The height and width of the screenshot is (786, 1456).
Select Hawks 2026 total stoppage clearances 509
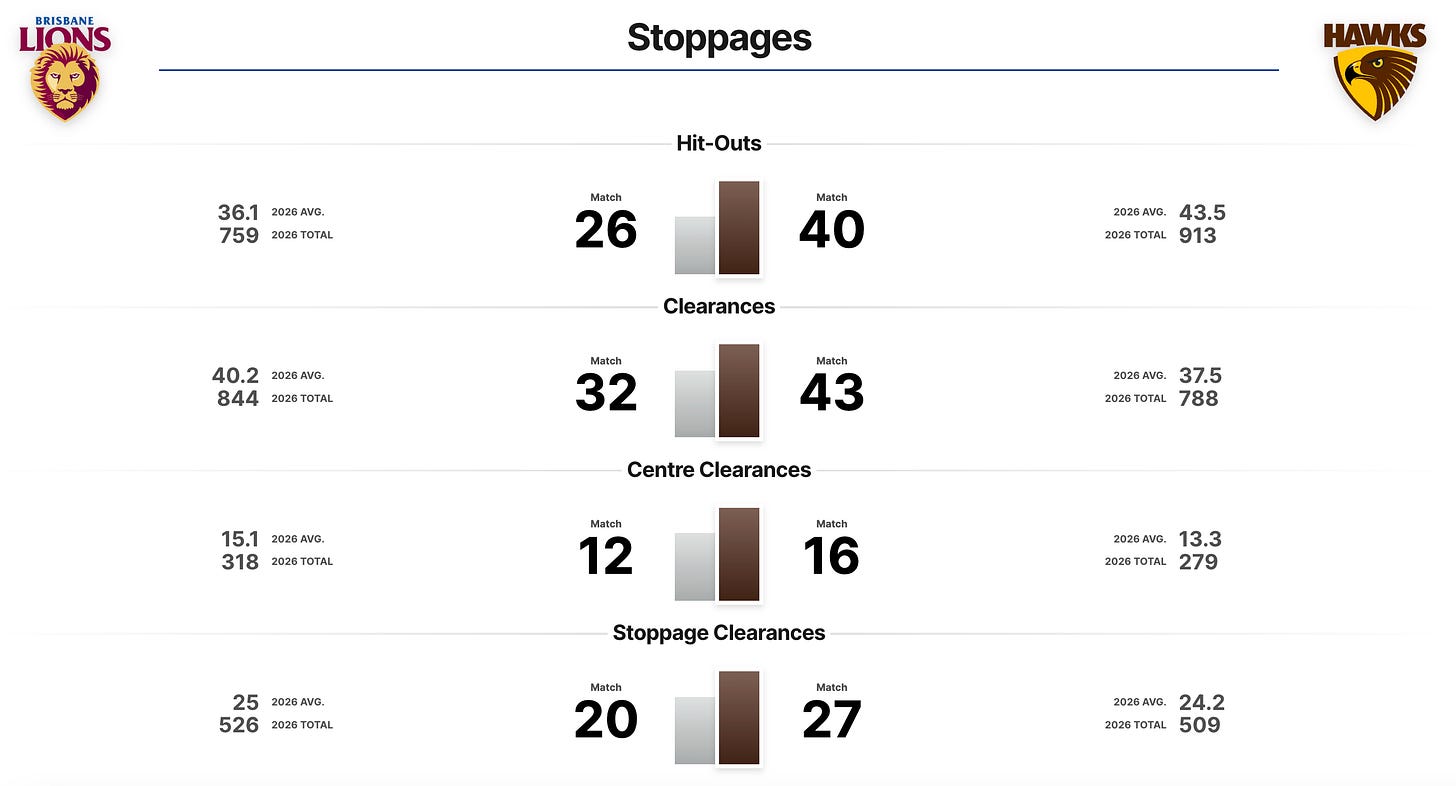(x=1199, y=725)
